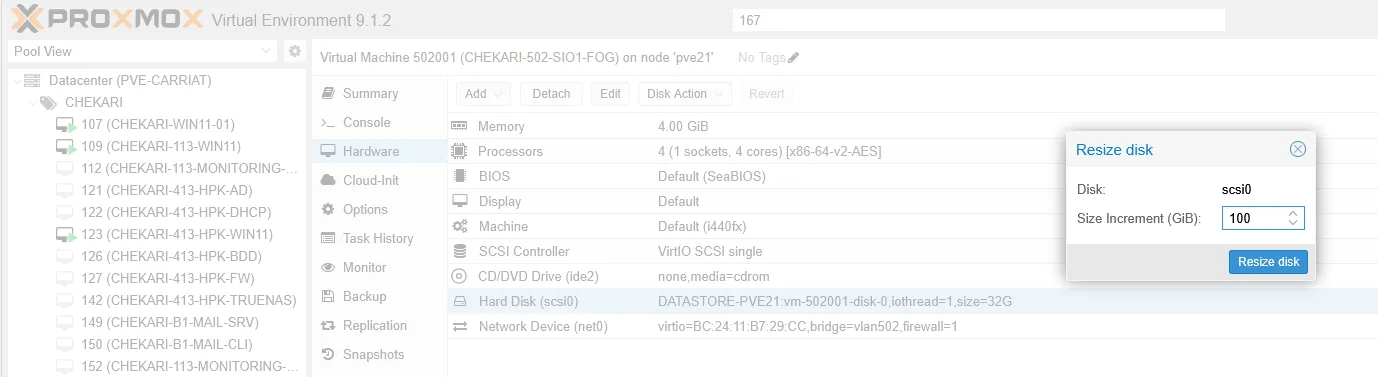Image resolution: width=1378 pixels, height=377 pixels.
Task: Click the Detach button
Action: click(551, 94)
